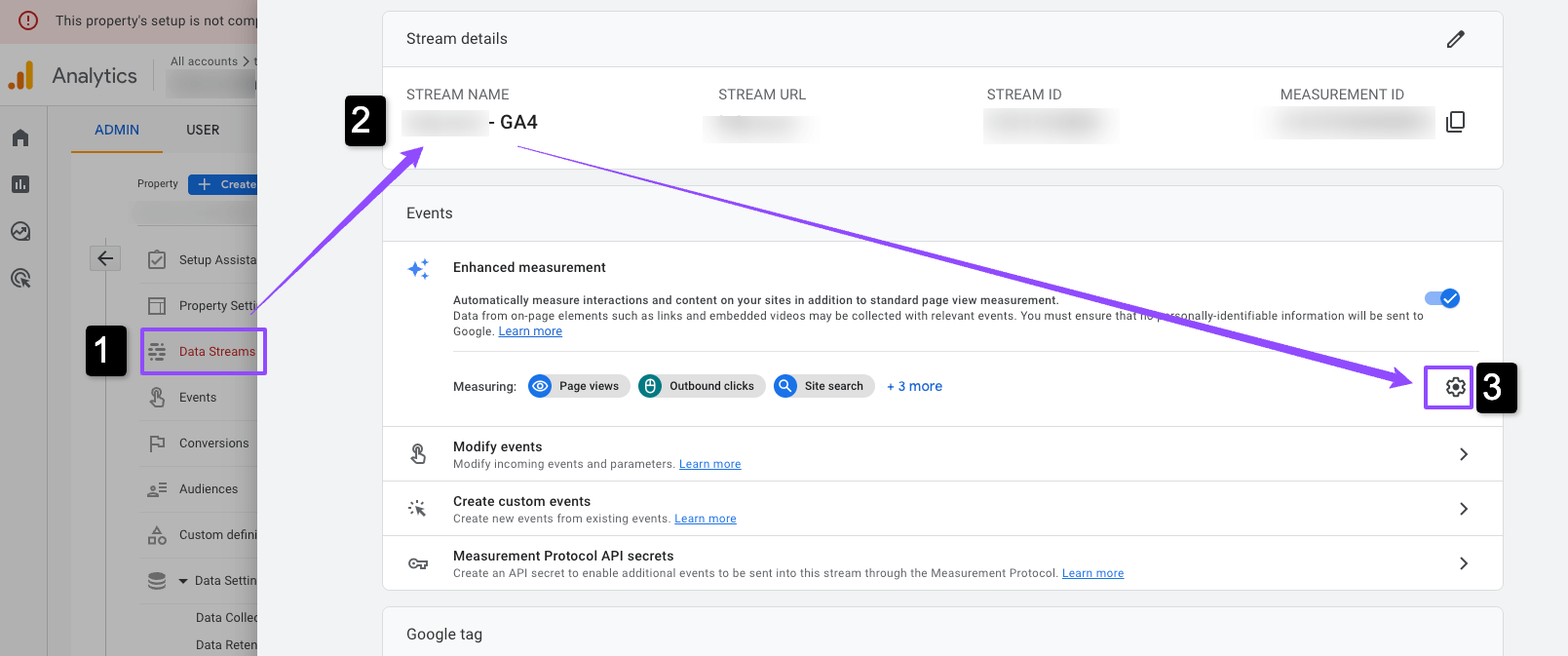Open Explore icon in the sidebar

(20, 231)
